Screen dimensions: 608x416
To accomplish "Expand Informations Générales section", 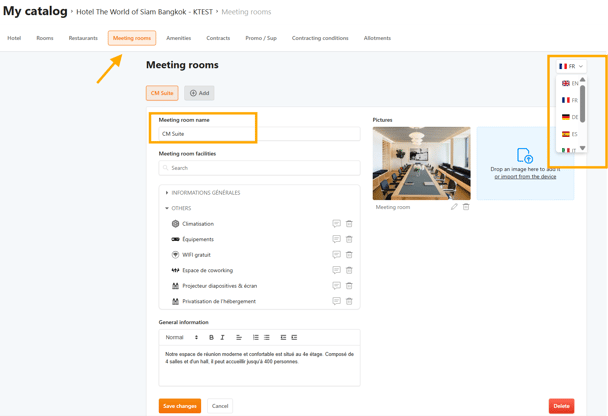I will click(167, 193).
